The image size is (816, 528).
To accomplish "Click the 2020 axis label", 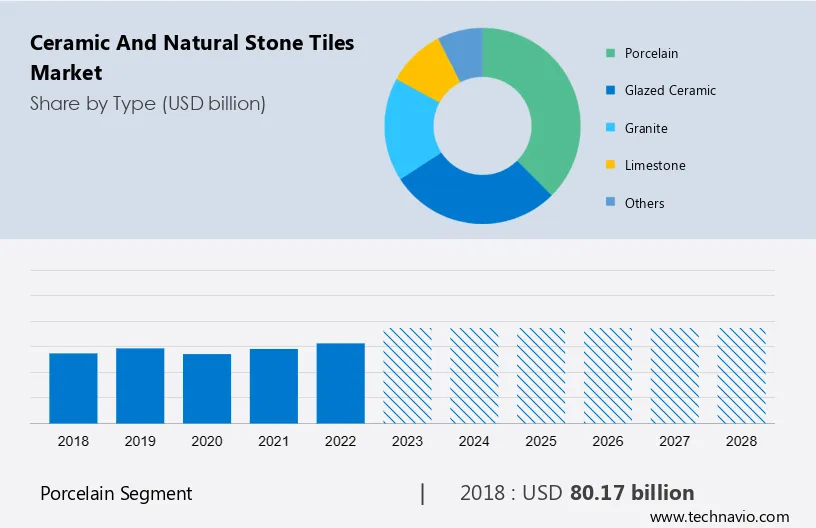I will click(207, 441).
